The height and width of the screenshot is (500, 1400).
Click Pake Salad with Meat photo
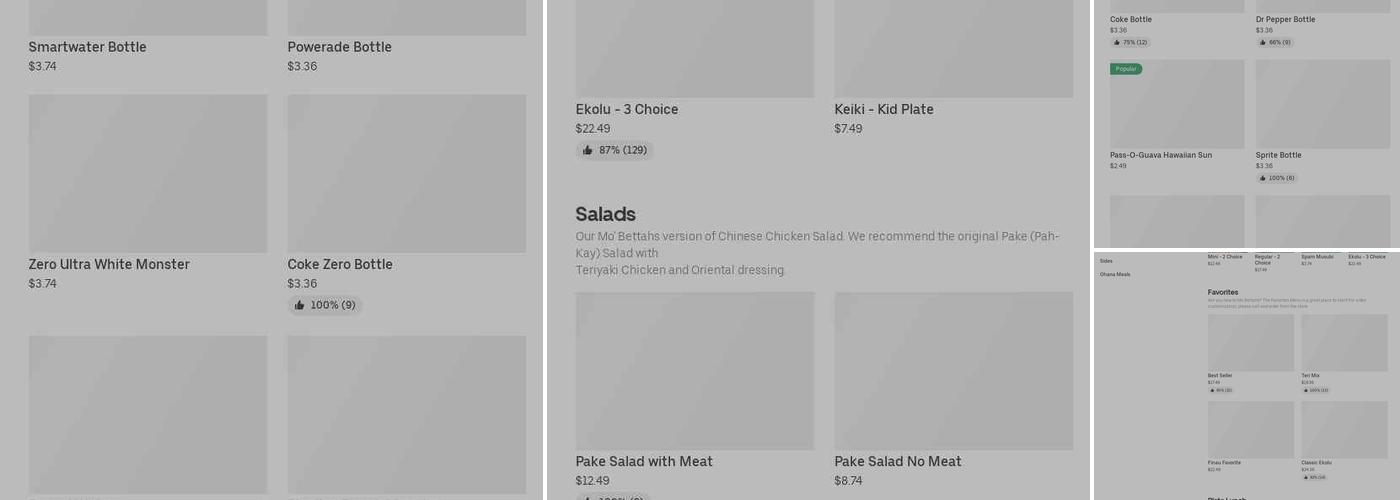[x=695, y=370]
